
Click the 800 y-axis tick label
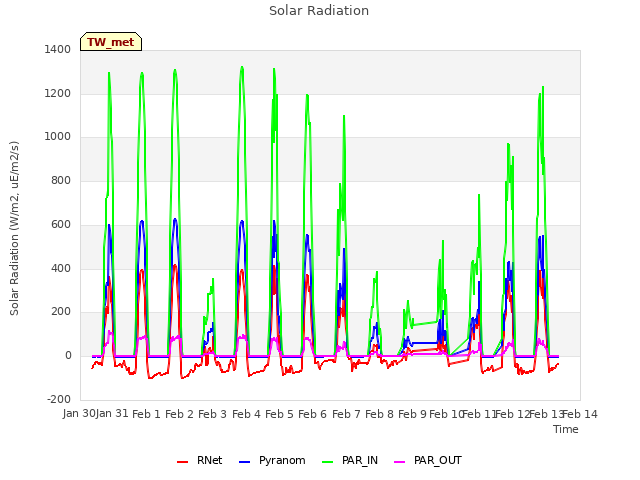pos(61,180)
